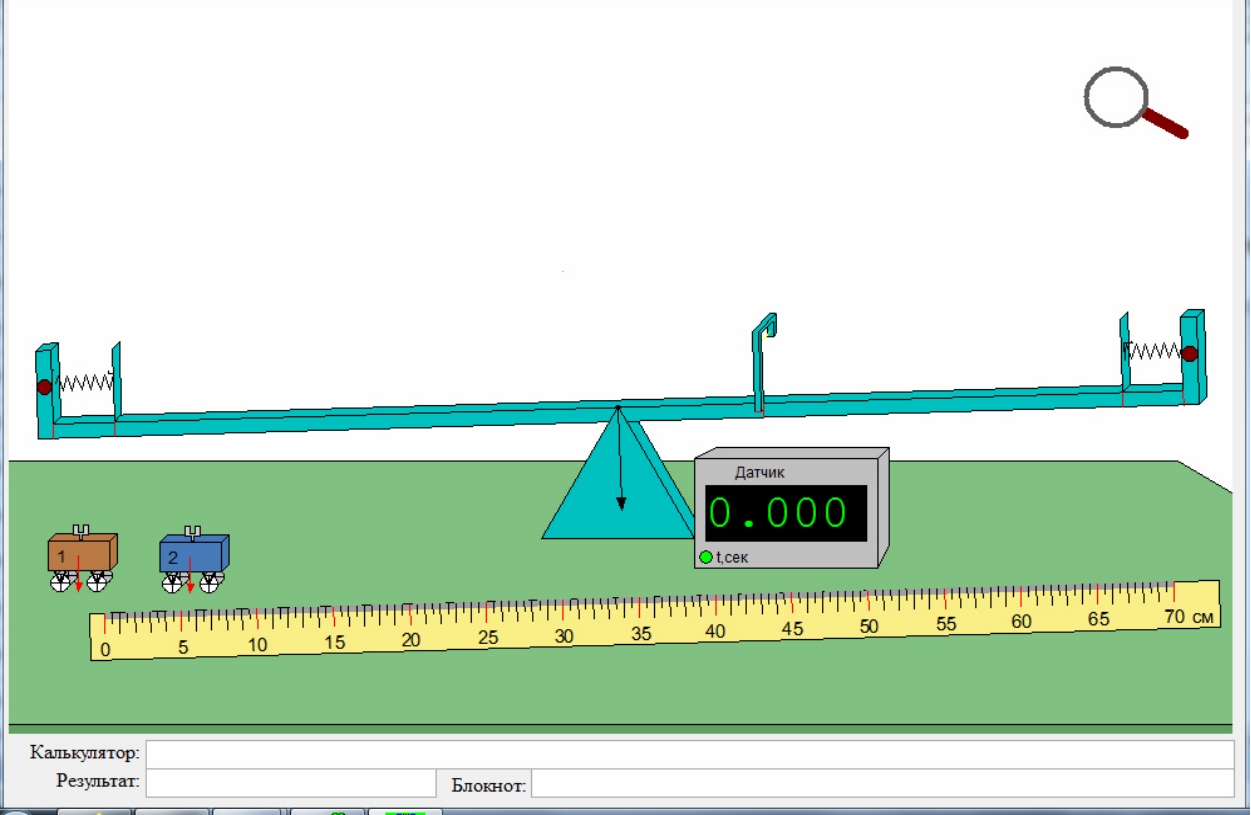Image resolution: width=1251 pixels, height=815 pixels.
Task: Click the 70 см mark on the ruler
Action: coord(1190,616)
